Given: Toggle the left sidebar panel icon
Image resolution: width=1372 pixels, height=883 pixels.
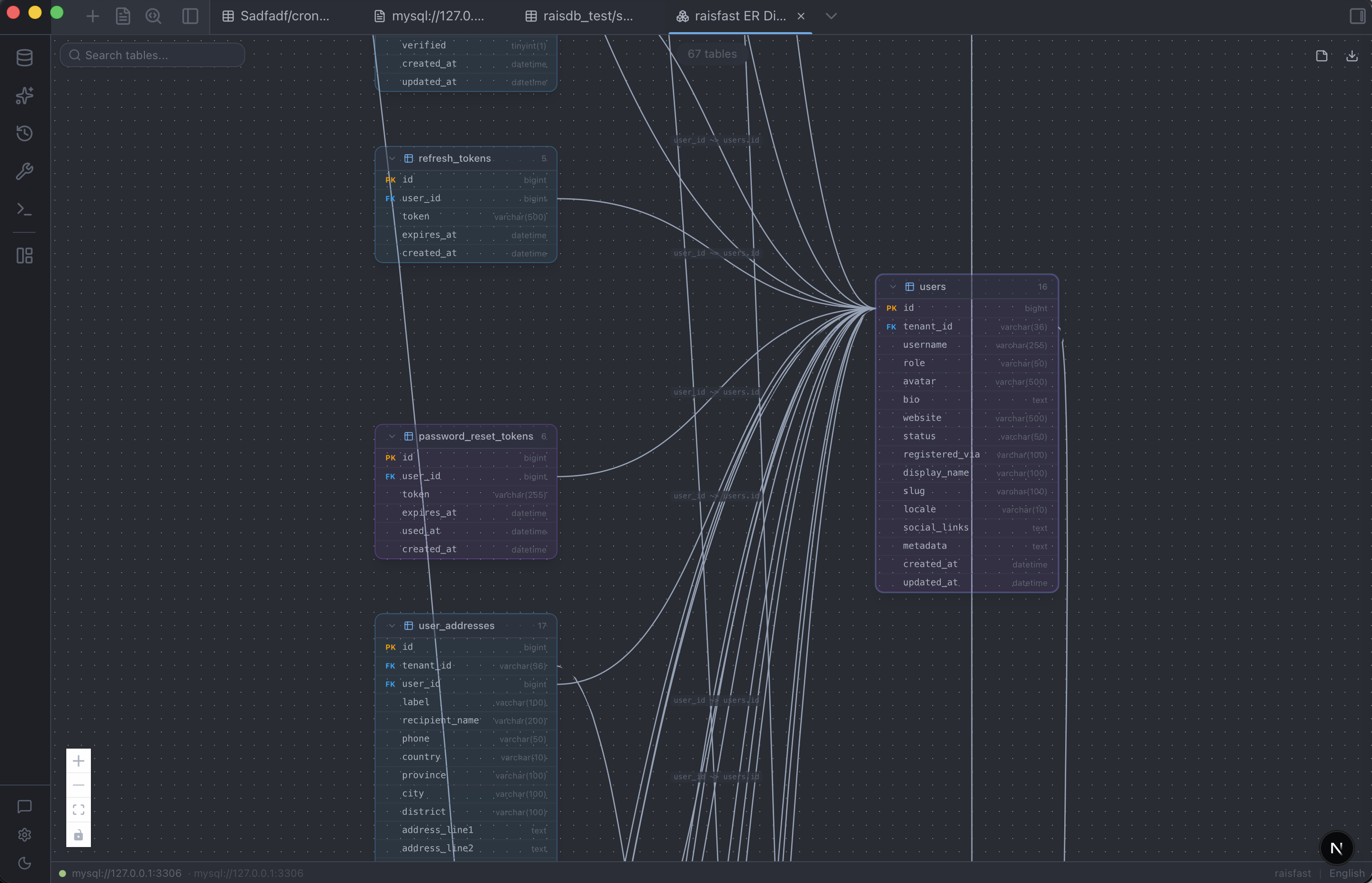Looking at the screenshot, I should click(x=190, y=16).
